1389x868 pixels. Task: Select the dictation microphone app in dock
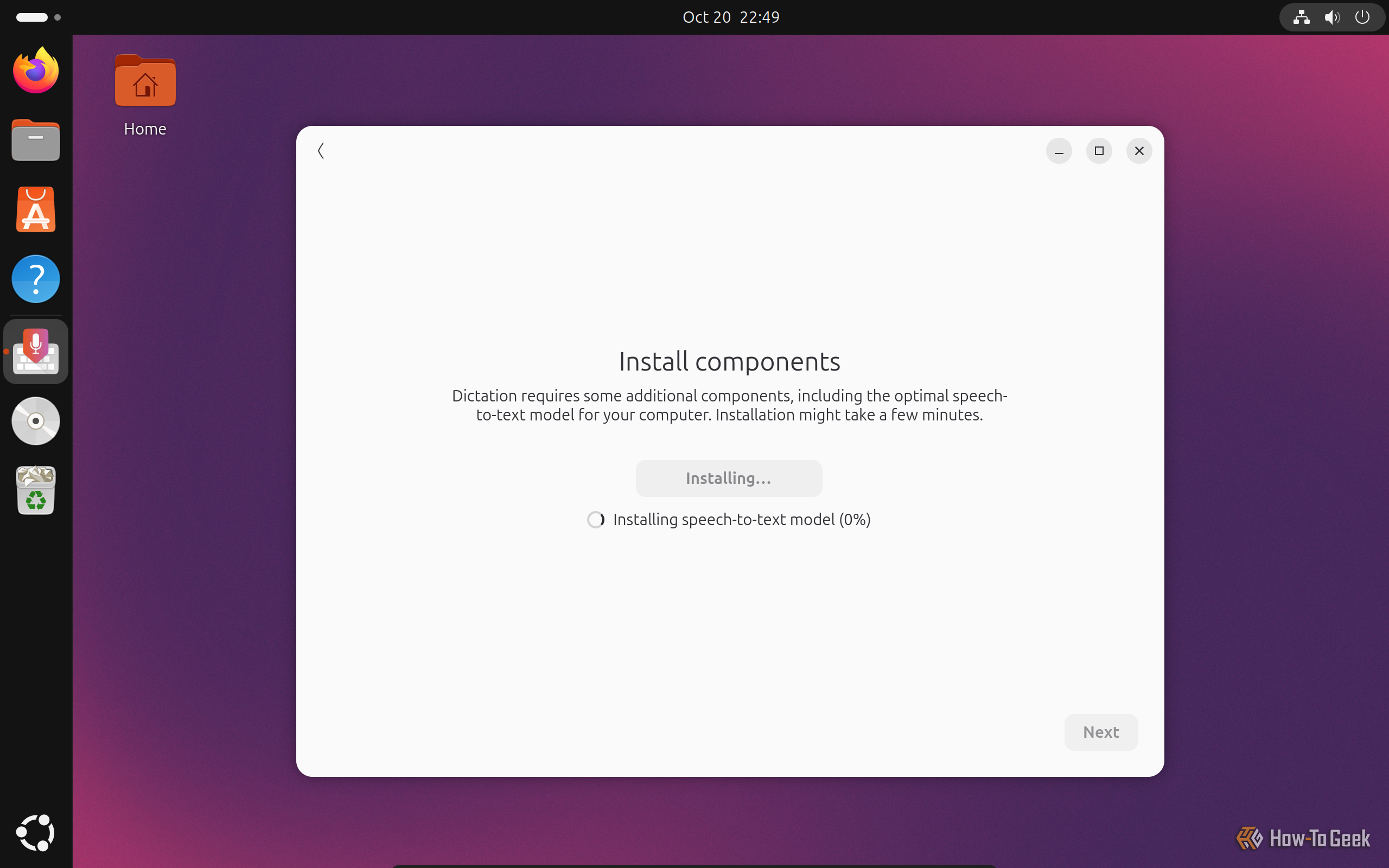pyautogui.click(x=36, y=352)
